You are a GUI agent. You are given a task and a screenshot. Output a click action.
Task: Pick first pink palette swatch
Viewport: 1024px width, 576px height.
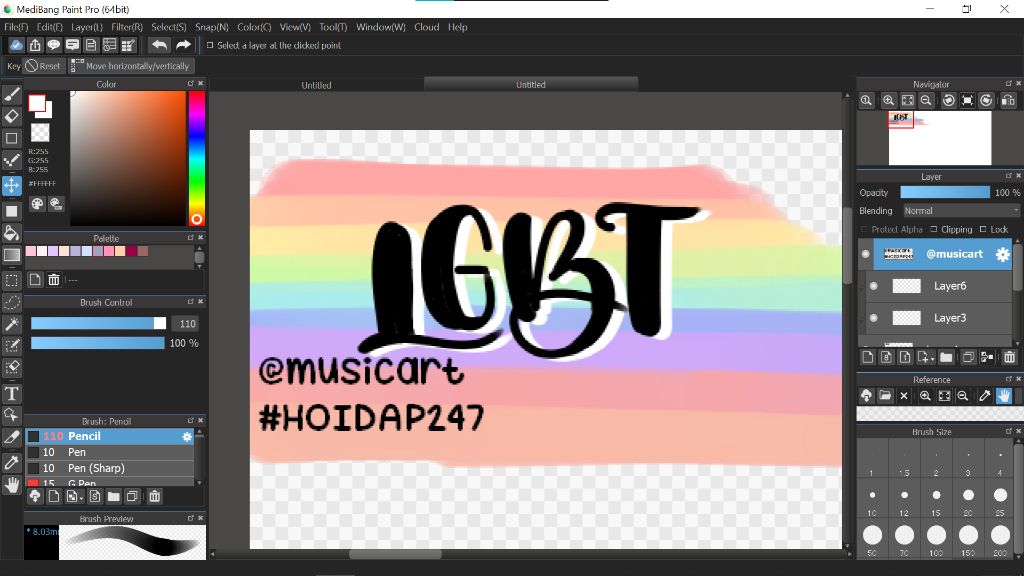[x=31, y=251]
